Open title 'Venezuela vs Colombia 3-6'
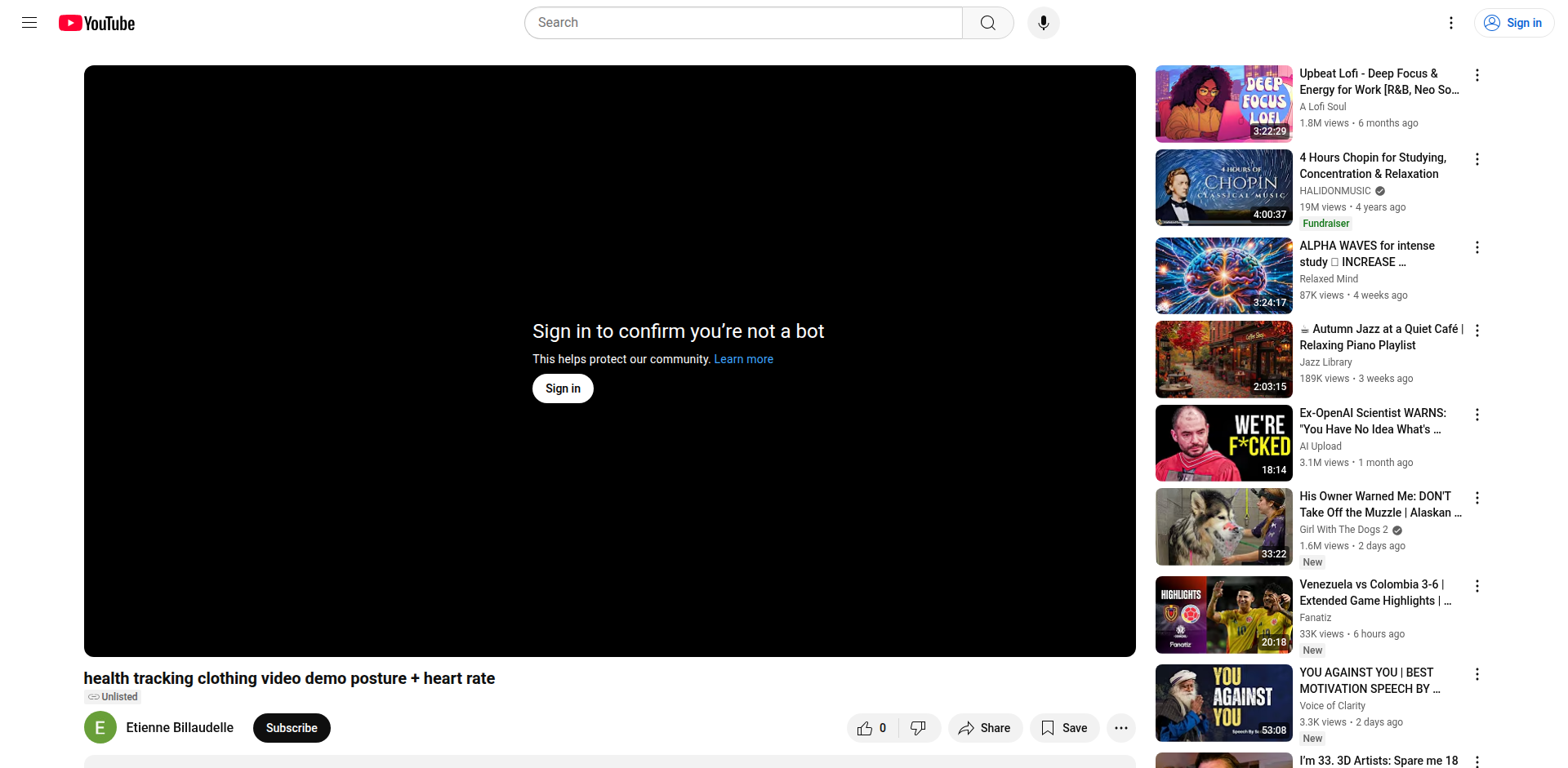The image size is (1568, 768). [x=1375, y=593]
